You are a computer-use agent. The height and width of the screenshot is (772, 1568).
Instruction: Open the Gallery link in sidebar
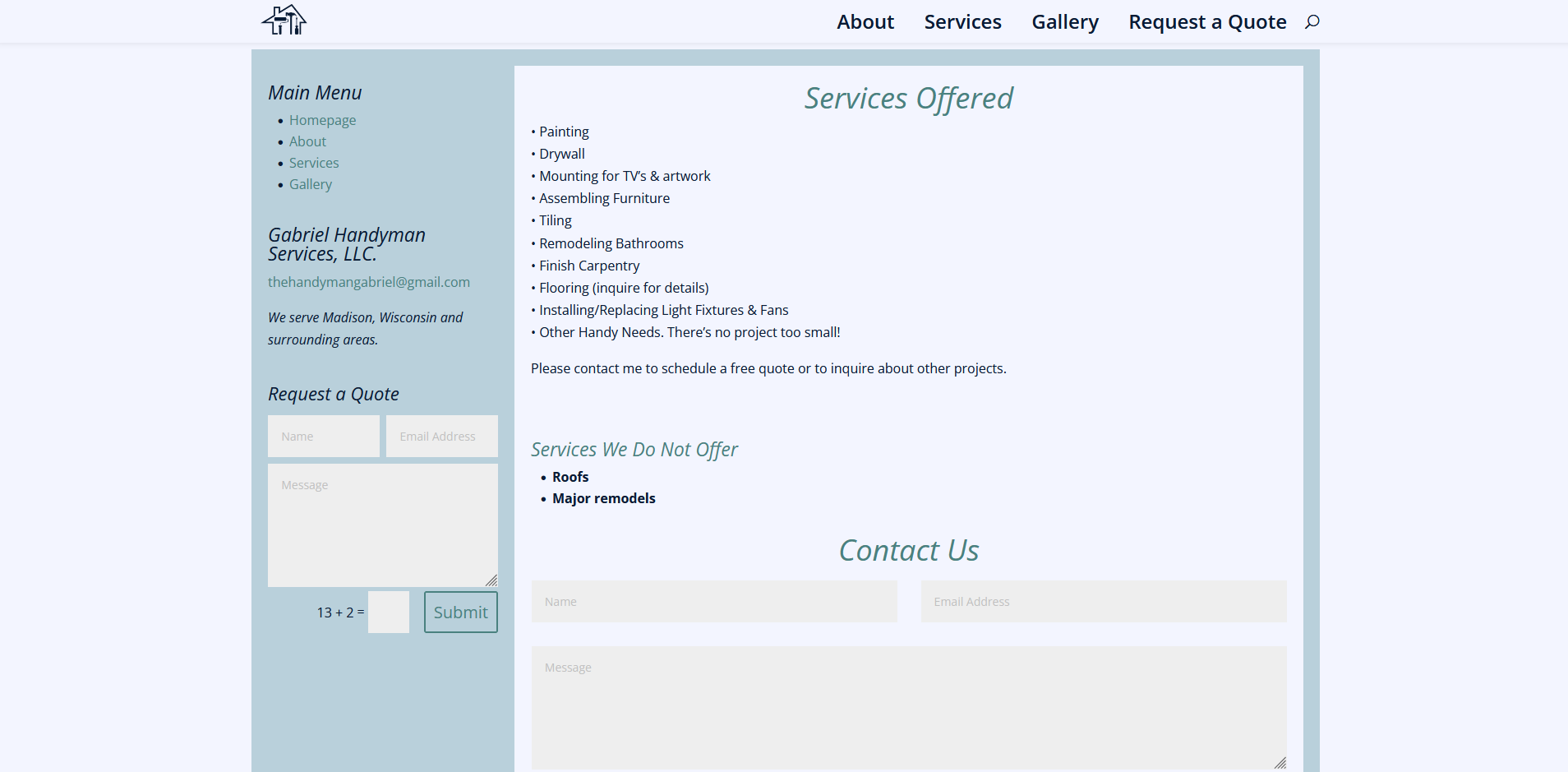click(x=311, y=184)
